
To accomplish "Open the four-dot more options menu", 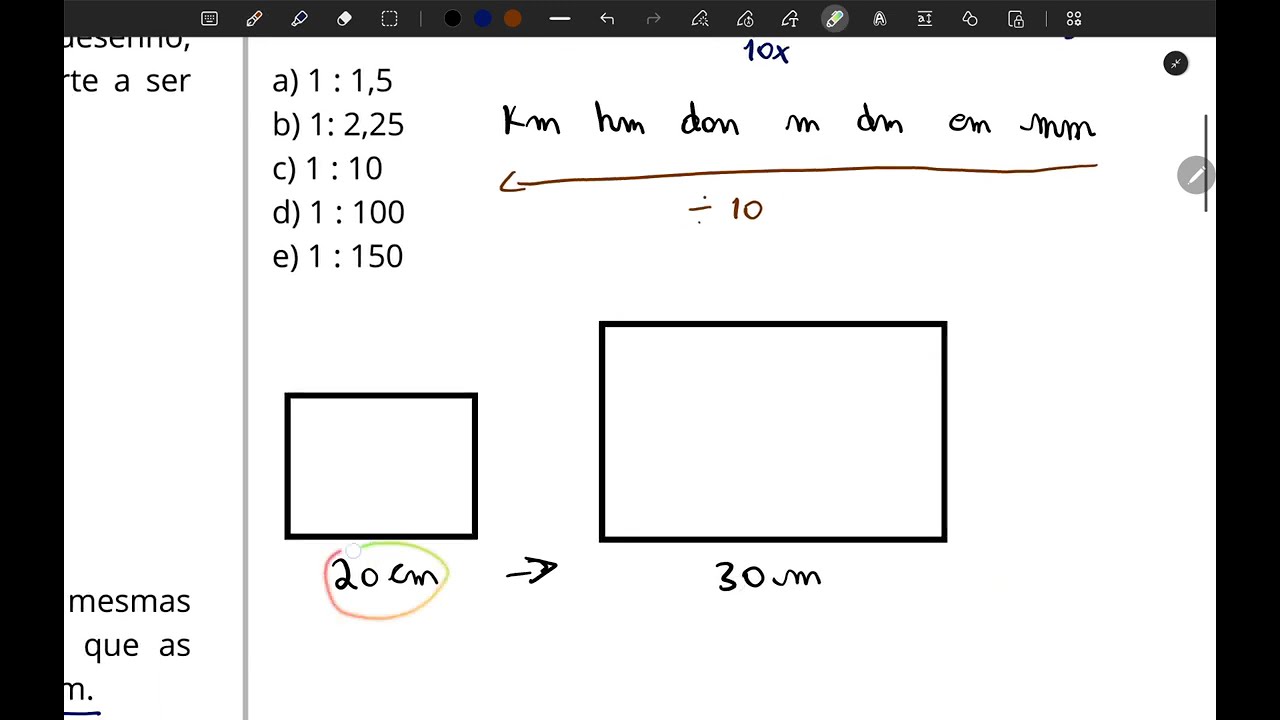I will click(x=1074, y=19).
